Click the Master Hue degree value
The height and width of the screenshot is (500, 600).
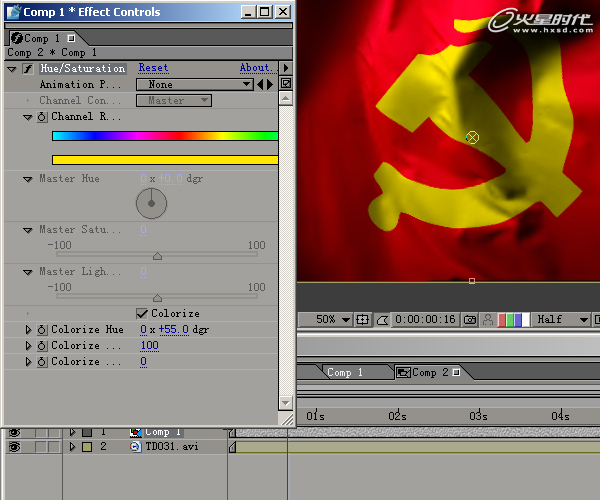pyautogui.click(x=170, y=179)
